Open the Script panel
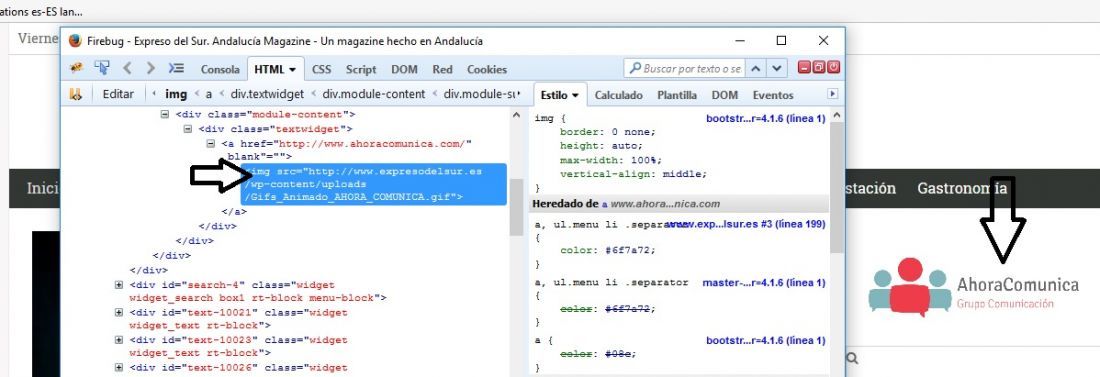 (x=361, y=70)
